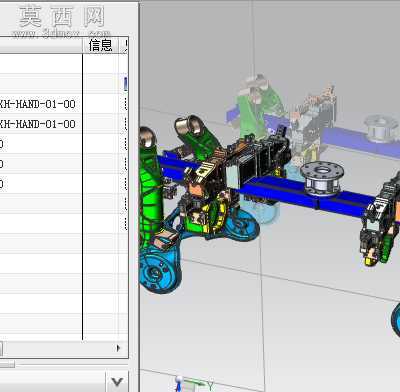This screenshot has width=400, height=392.
Task: Click the 信息 column header
Action: pyautogui.click(x=100, y=45)
